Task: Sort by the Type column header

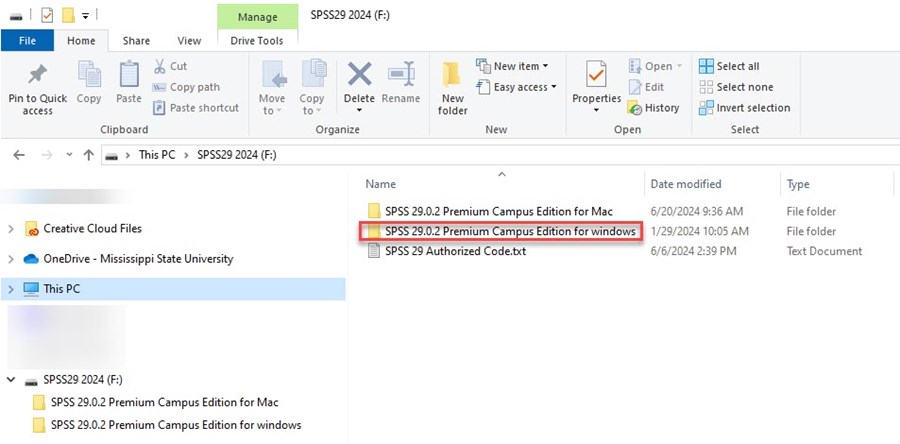Action: 798,184
